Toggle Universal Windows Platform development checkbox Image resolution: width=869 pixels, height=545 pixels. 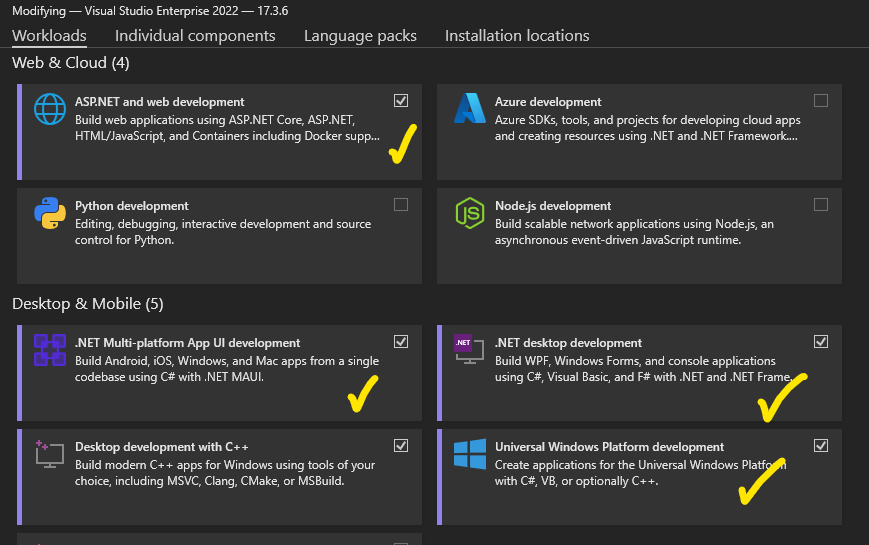pos(821,446)
